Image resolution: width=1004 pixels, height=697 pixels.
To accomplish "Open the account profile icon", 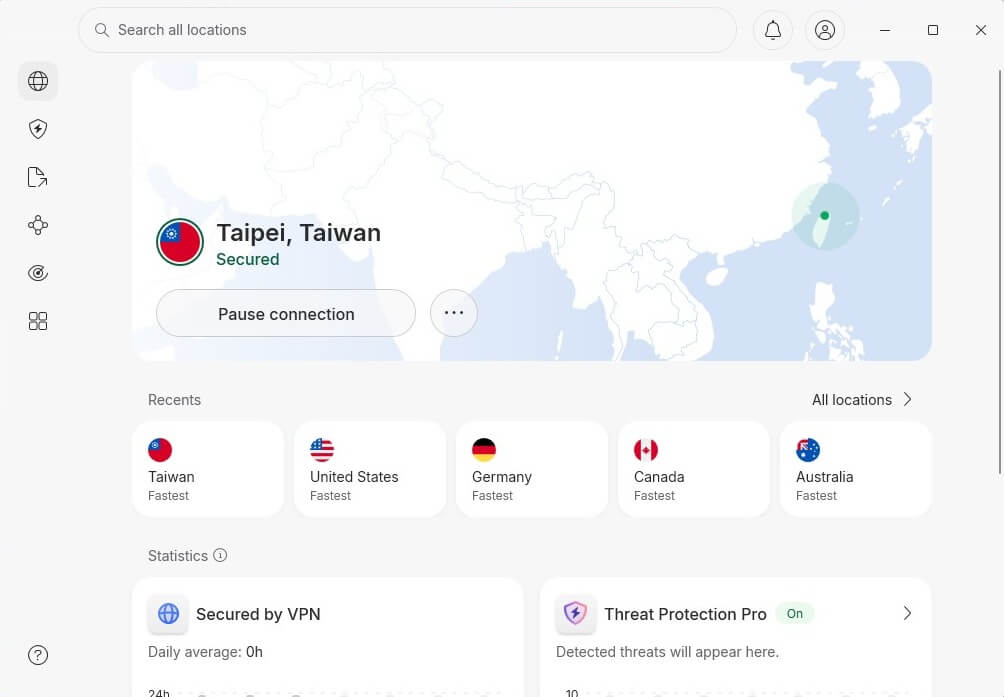I will [x=824, y=30].
